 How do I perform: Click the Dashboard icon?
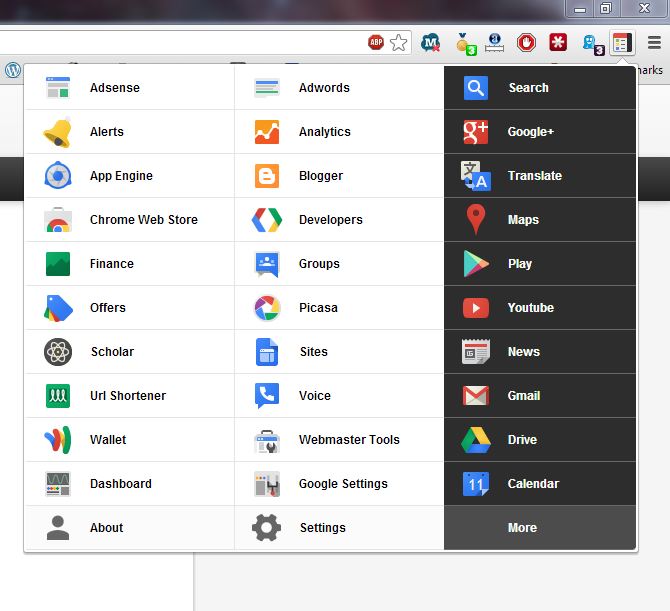point(58,484)
